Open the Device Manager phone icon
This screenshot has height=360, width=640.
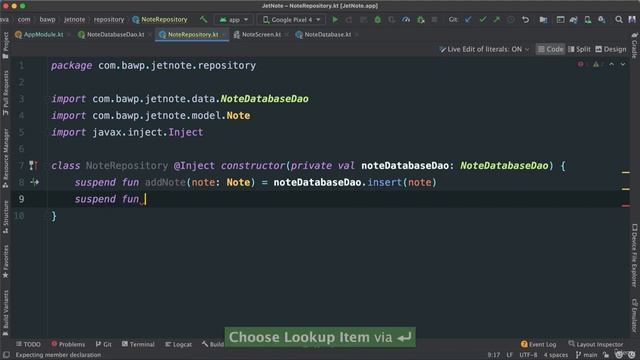588,20
